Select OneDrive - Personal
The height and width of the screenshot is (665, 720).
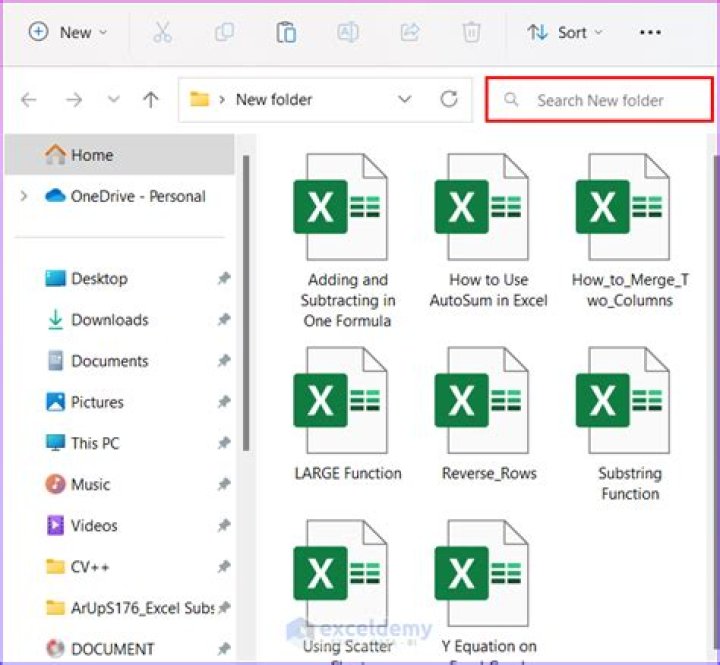pyautogui.click(x=125, y=197)
